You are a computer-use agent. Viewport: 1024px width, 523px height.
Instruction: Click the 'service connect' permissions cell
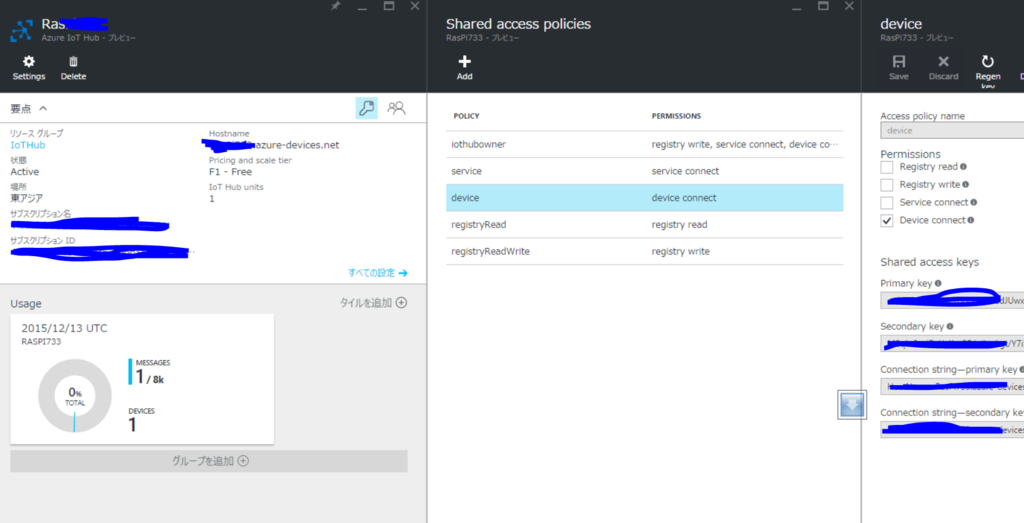pyautogui.click(x=685, y=171)
